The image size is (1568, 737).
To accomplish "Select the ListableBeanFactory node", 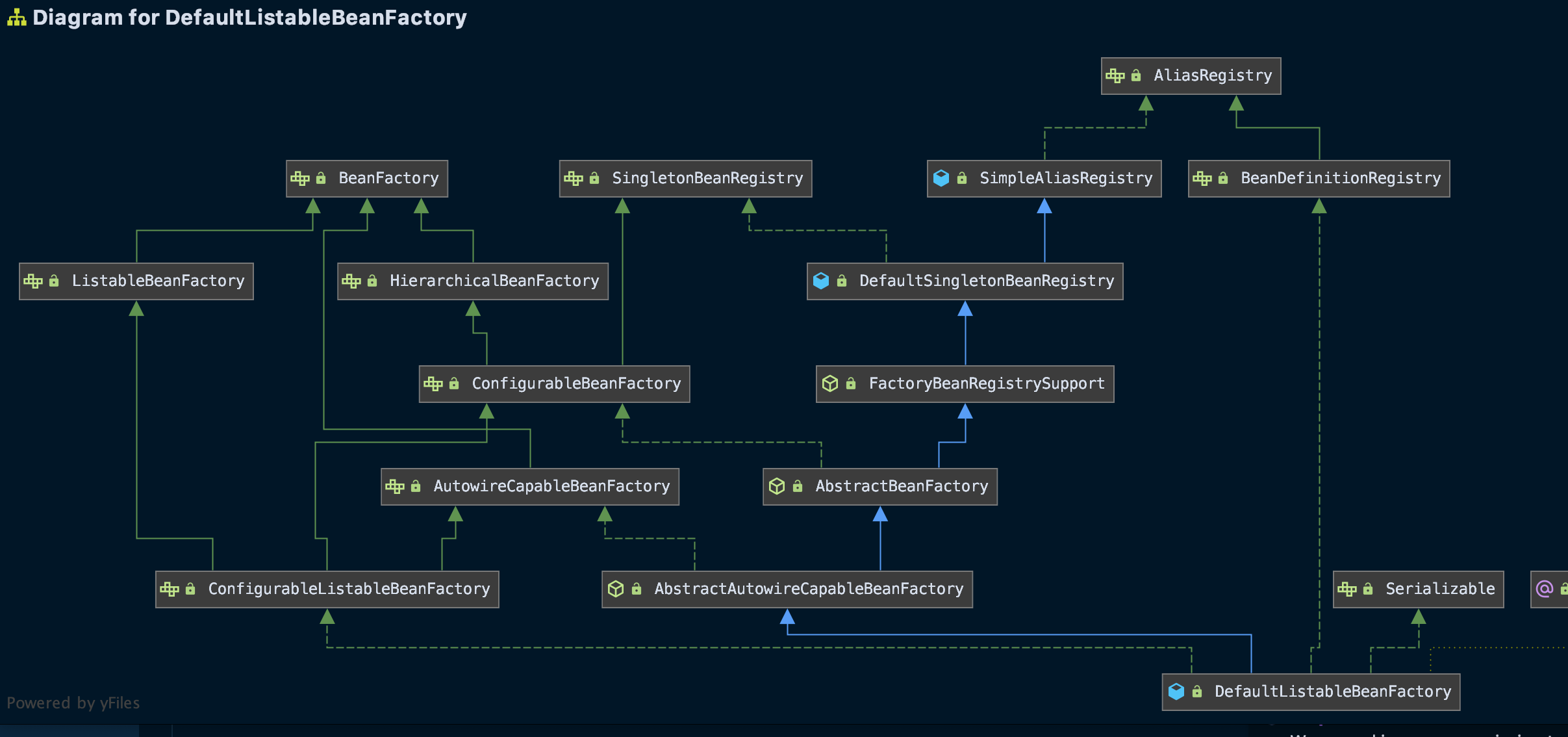I will [x=158, y=281].
